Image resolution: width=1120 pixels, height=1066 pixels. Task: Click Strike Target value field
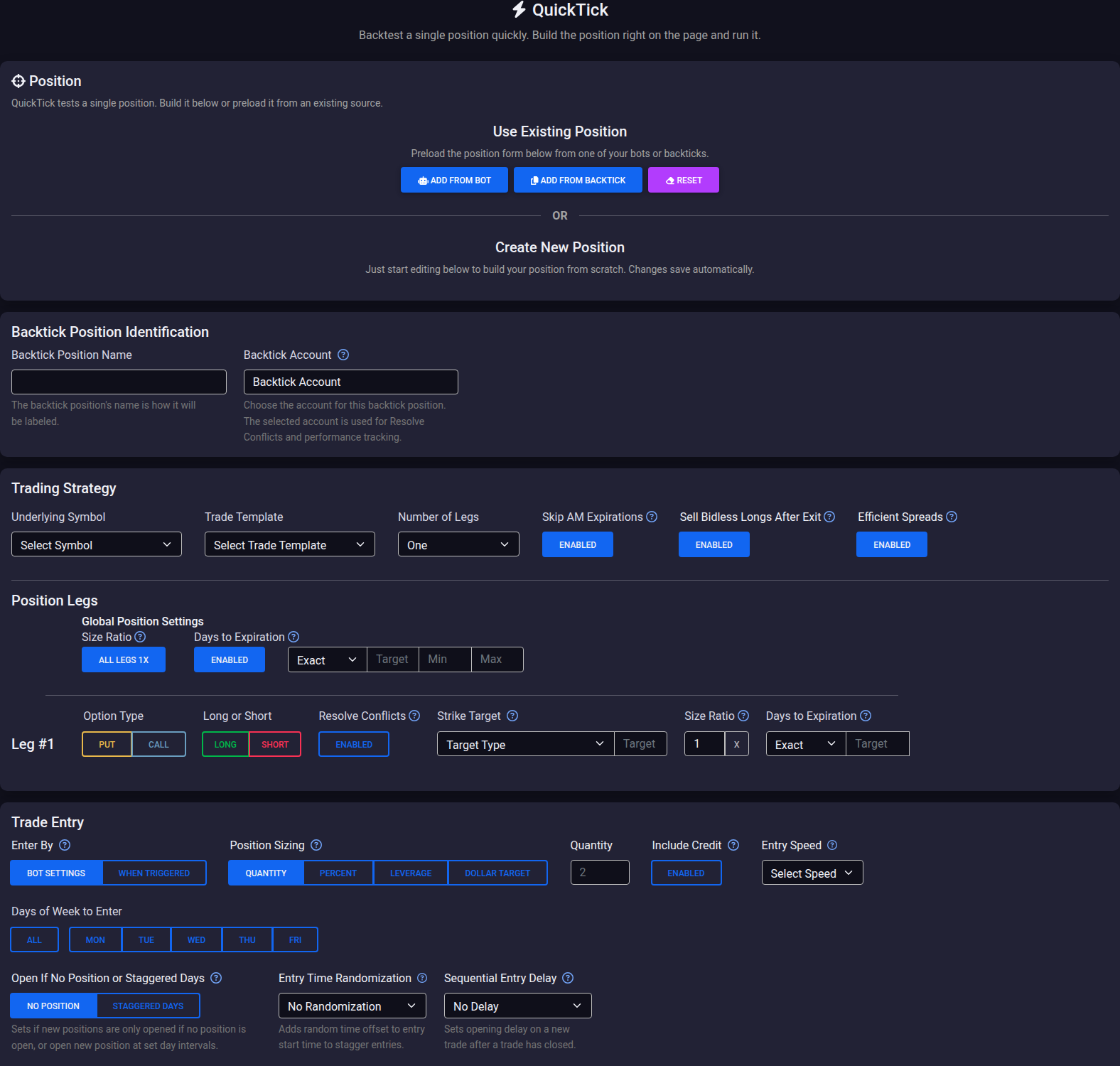[x=640, y=743]
